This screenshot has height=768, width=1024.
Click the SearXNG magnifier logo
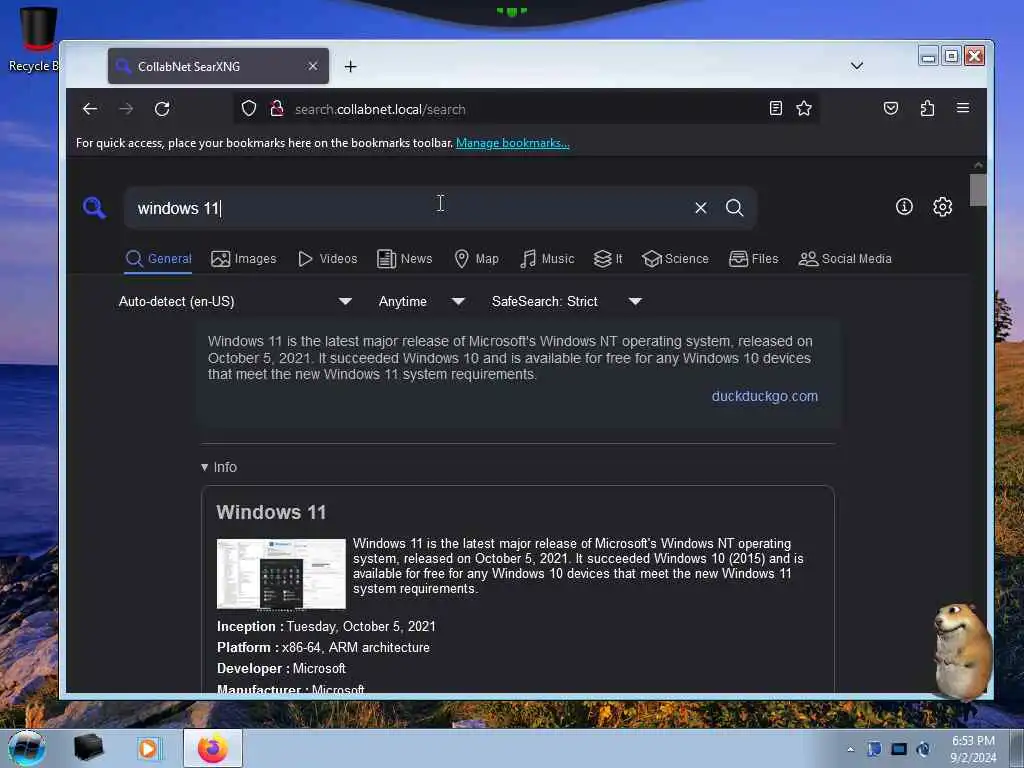(x=94, y=208)
